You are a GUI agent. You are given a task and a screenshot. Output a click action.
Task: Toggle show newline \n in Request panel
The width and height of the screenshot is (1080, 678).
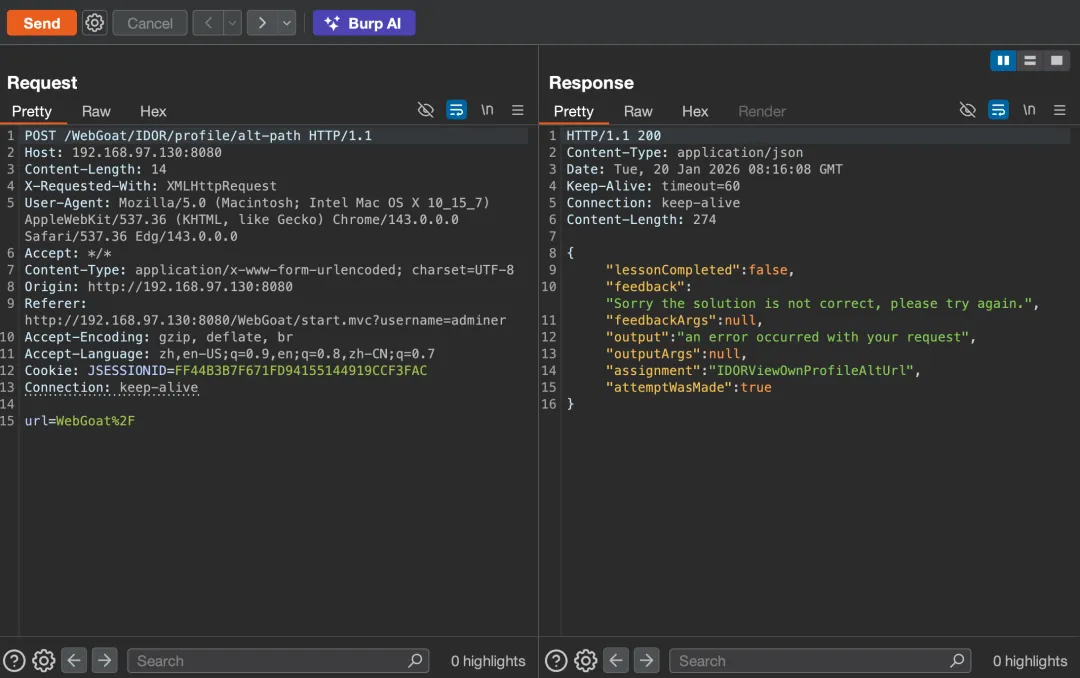click(x=487, y=110)
